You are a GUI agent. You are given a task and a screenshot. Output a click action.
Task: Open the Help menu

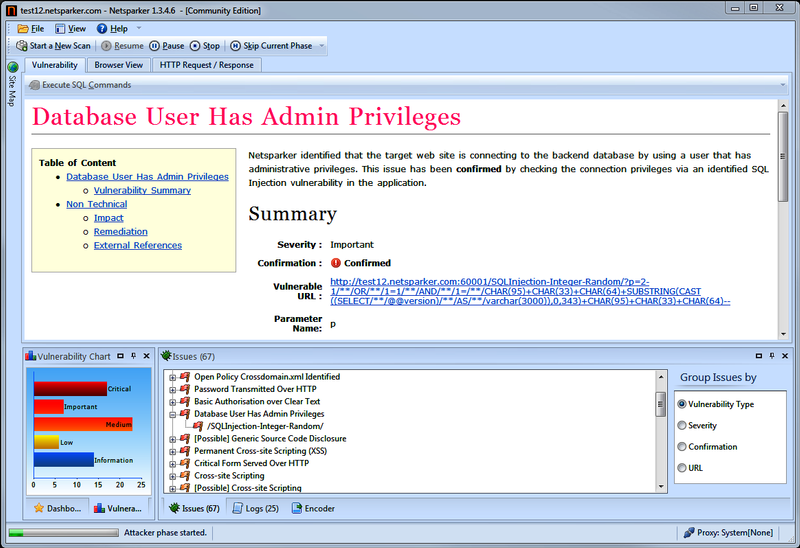[112, 29]
